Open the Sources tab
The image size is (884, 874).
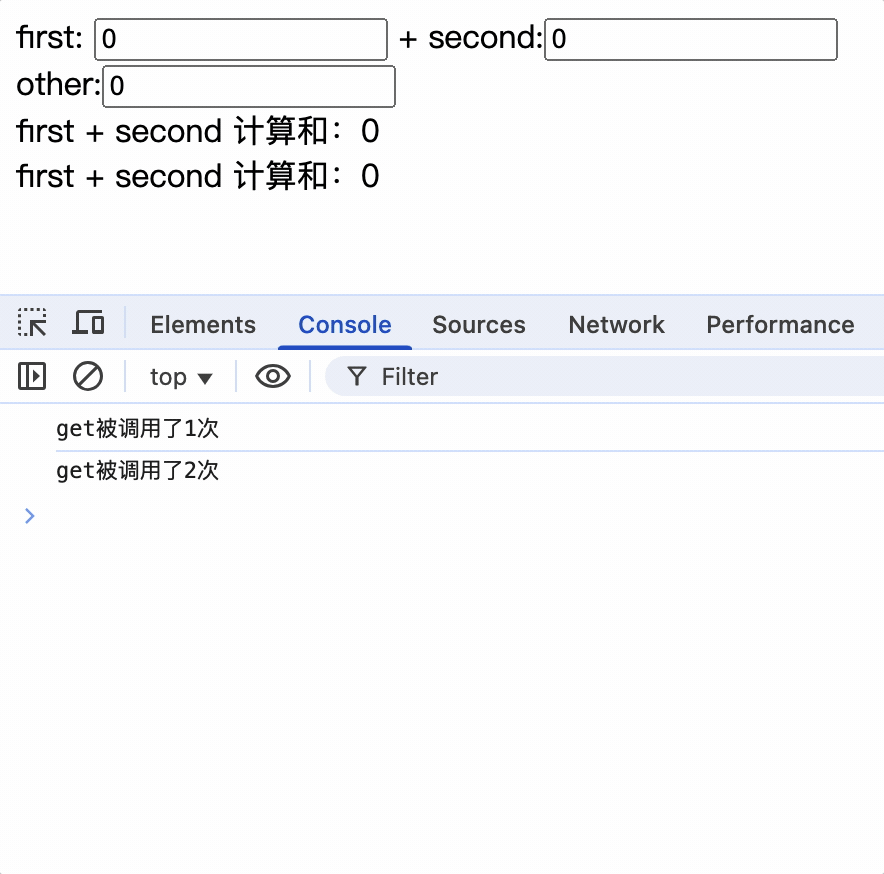point(479,325)
